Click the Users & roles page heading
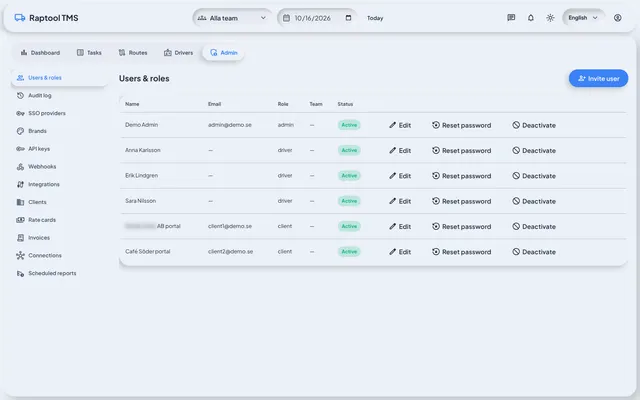 [144, 78]
